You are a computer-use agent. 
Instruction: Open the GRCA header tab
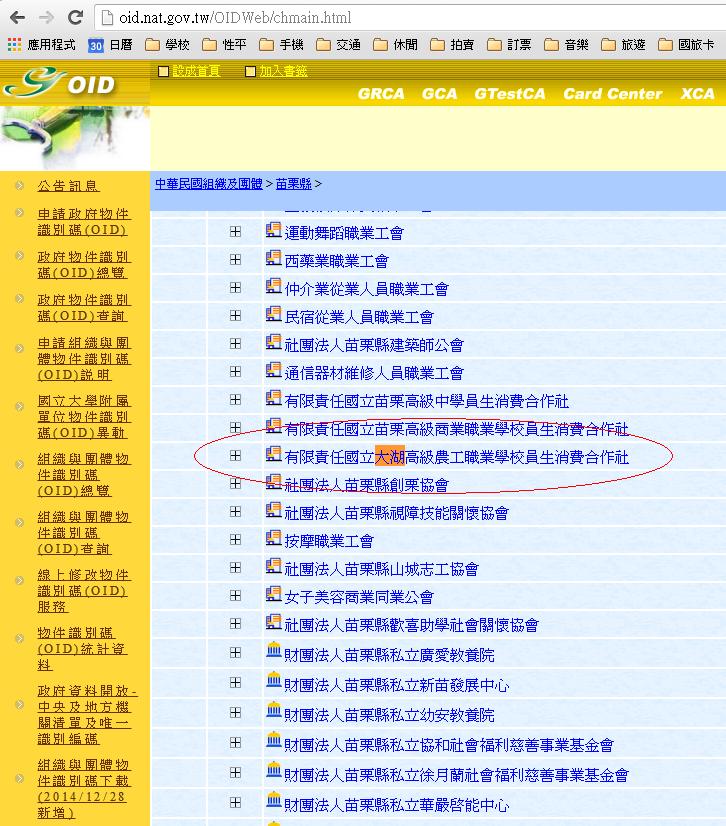click(381, 94)
